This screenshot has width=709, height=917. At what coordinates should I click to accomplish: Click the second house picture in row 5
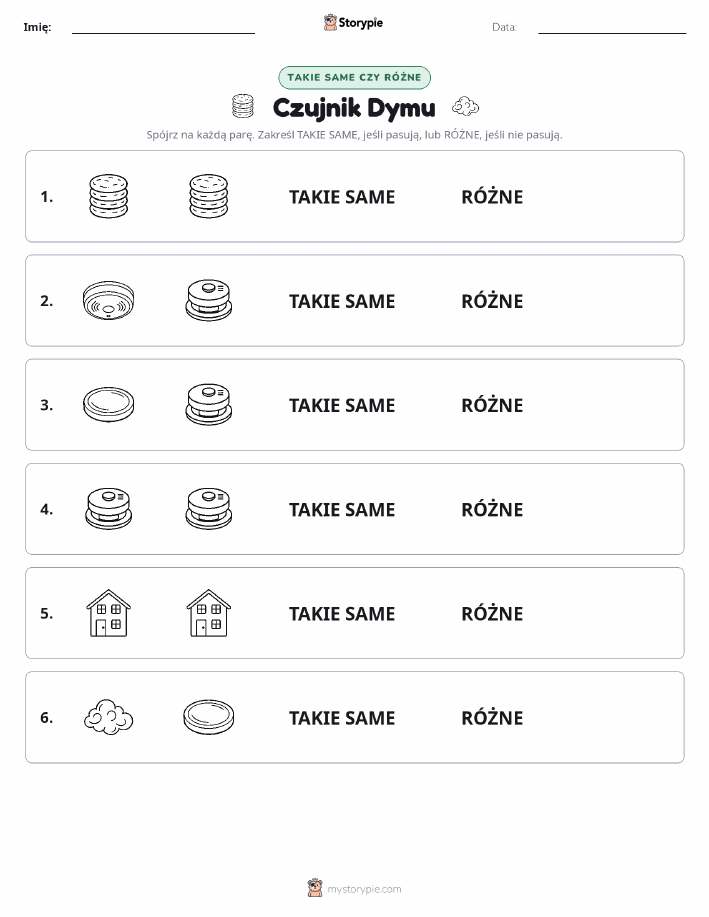click(x=209, y=613)
